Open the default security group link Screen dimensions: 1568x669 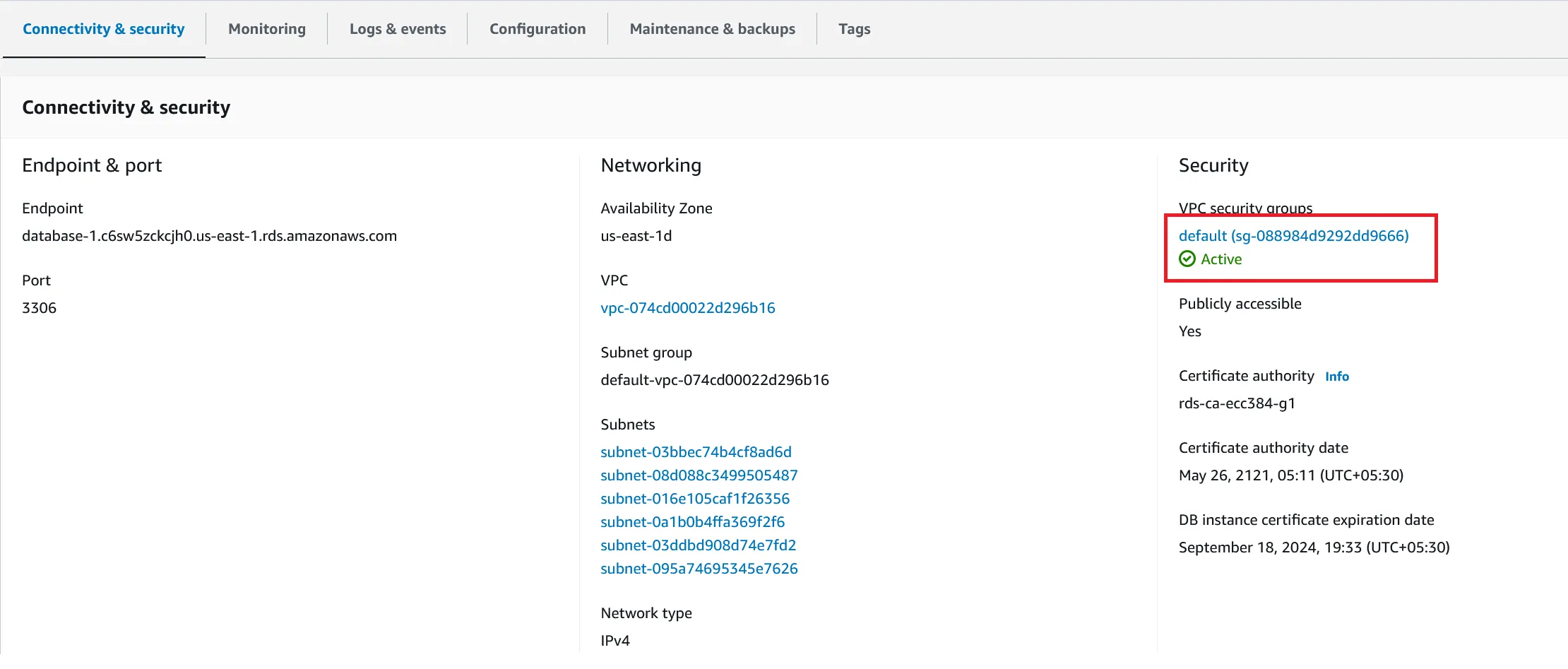[x=1293, y=236]
